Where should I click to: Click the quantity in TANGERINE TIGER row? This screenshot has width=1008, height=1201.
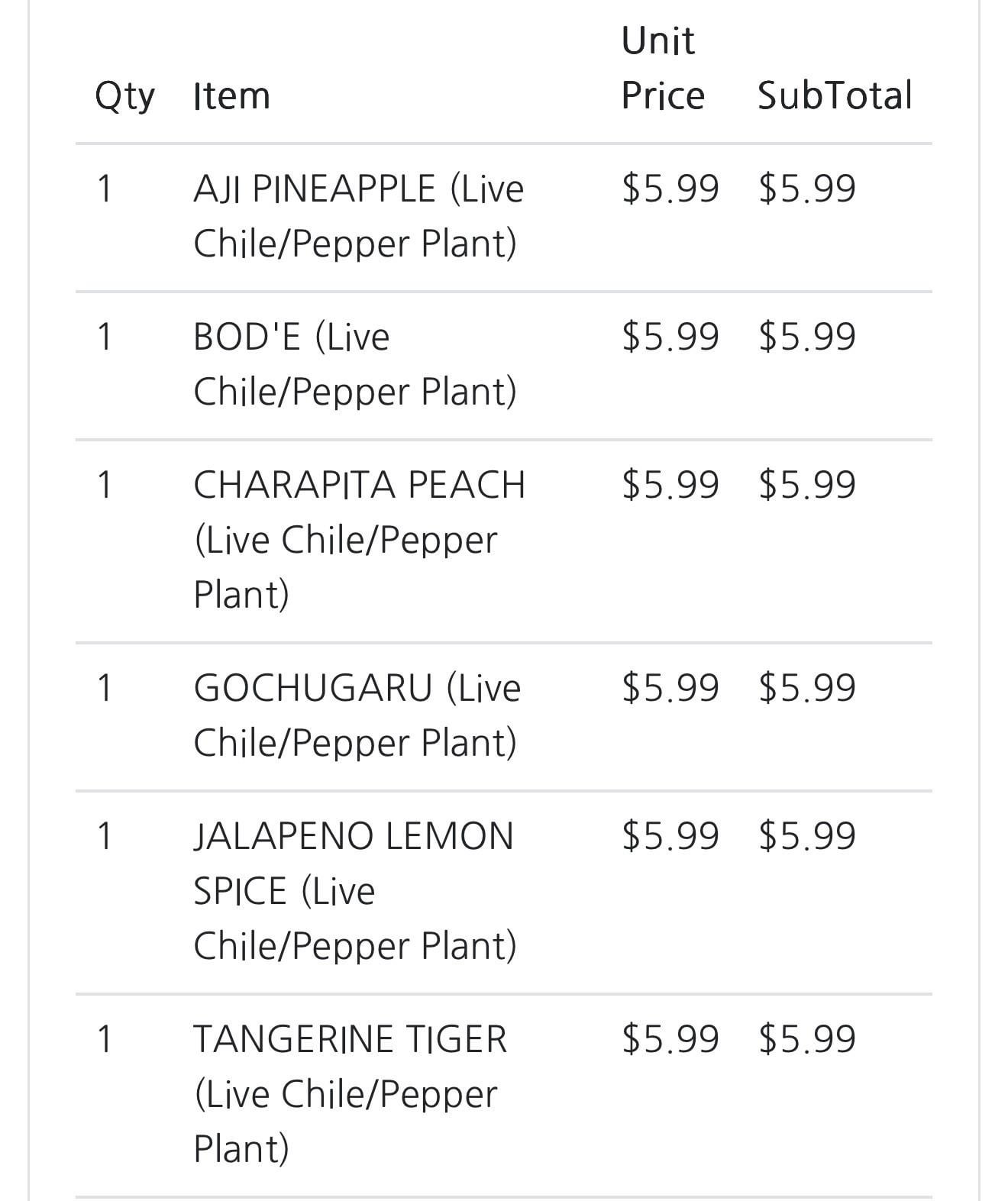click(105, 1039)
